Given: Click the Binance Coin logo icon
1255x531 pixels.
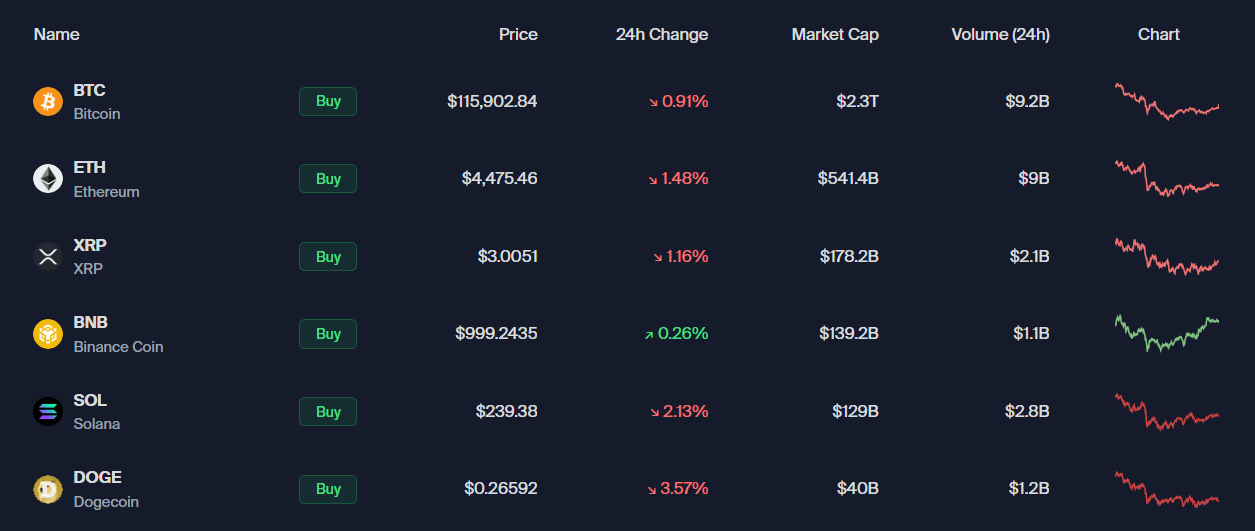Looking at the screenshot, I should (x=48, y=334).
